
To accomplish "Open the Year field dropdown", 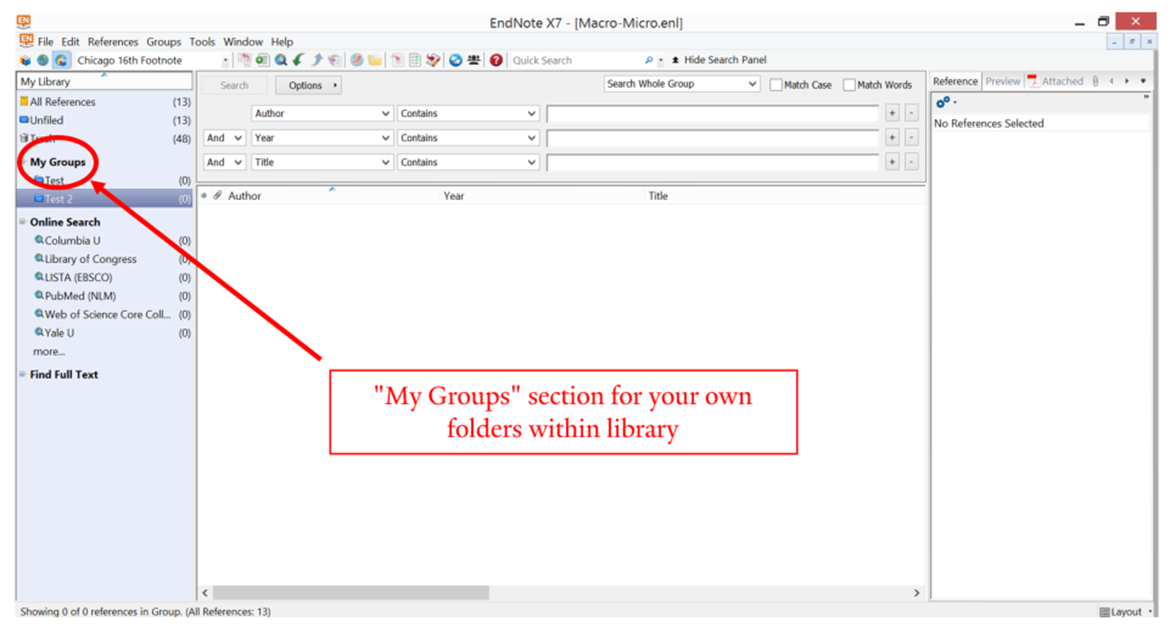I will [322, 138].
